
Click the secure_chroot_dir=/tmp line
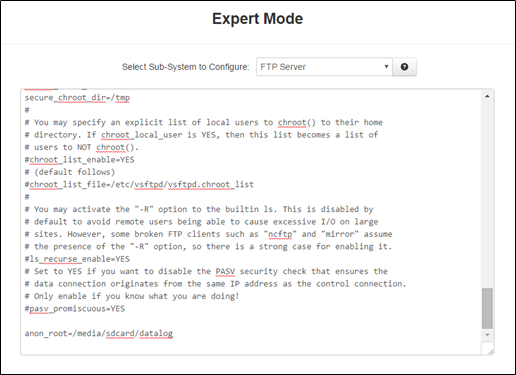point(77,98)
